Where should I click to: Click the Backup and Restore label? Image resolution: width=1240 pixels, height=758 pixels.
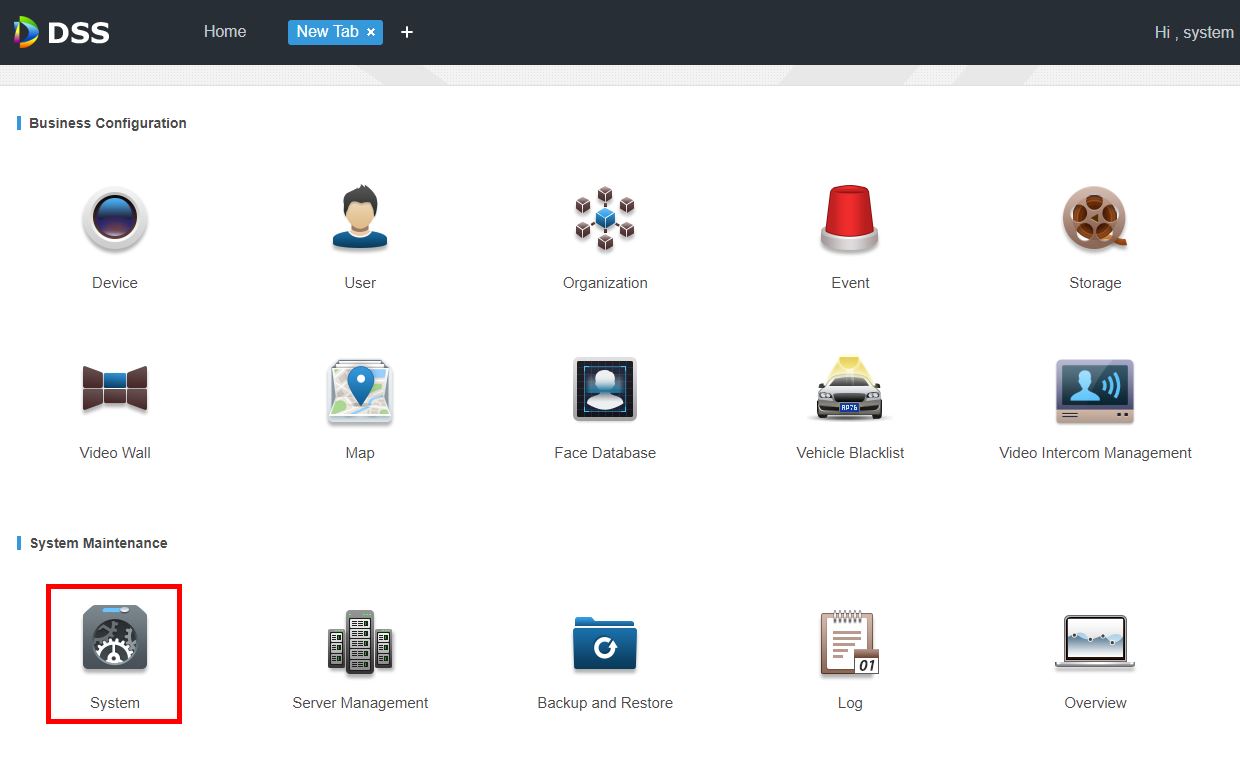pyautogui.click(x=605, y=703)
